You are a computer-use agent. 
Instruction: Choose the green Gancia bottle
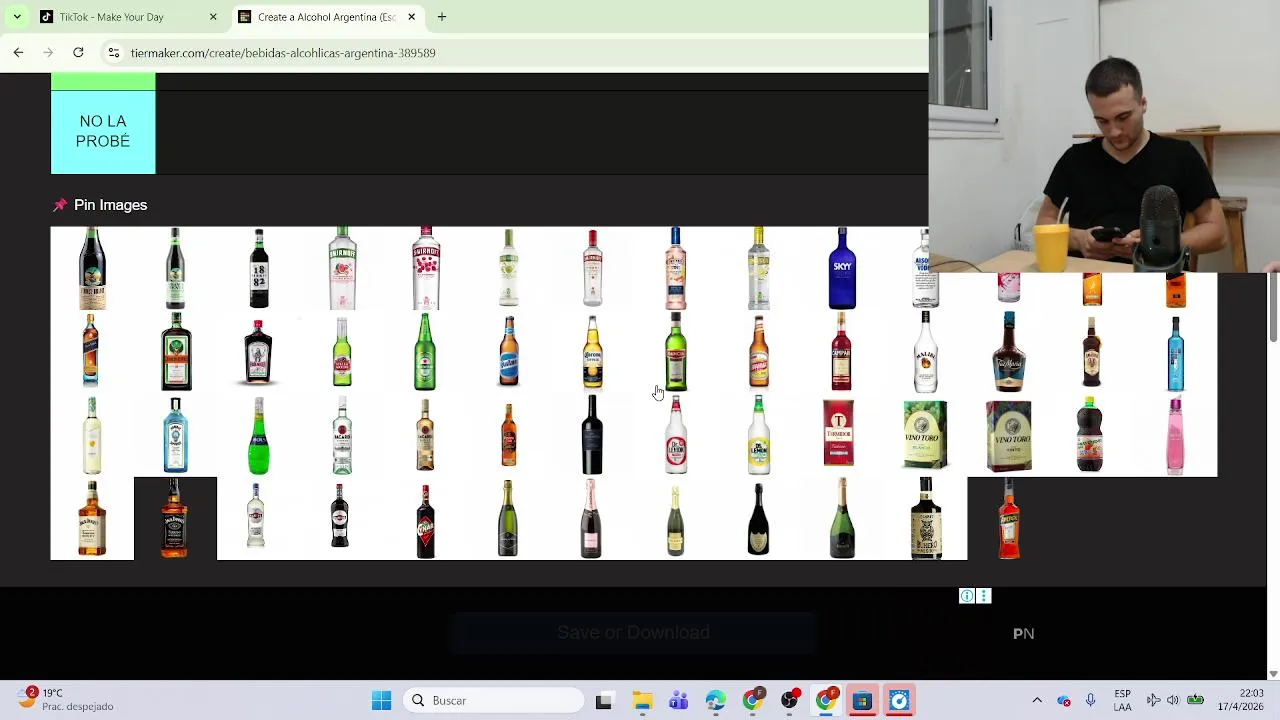[675, 352]
